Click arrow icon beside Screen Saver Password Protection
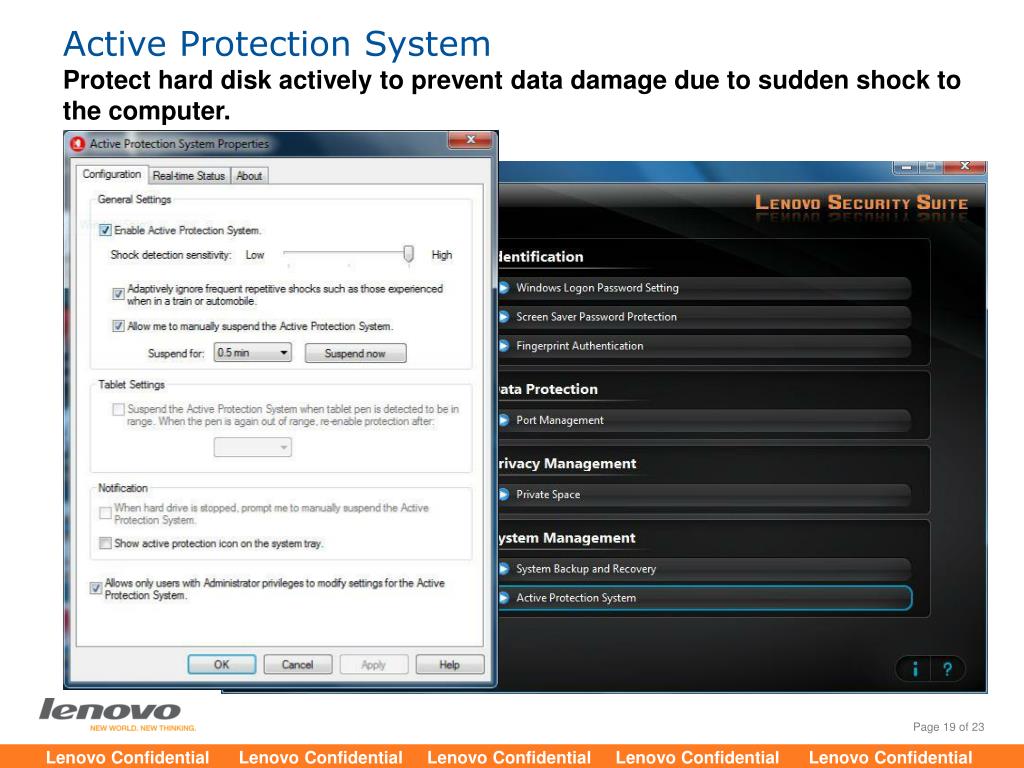This screenshot has height=768, width=1024. (504, 317)
